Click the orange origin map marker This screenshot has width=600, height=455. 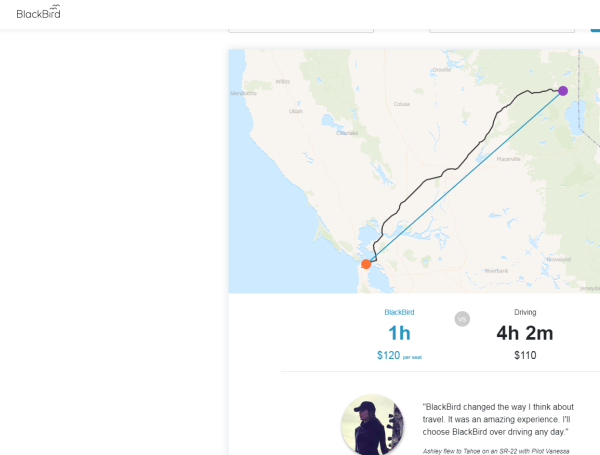[366, 264]
